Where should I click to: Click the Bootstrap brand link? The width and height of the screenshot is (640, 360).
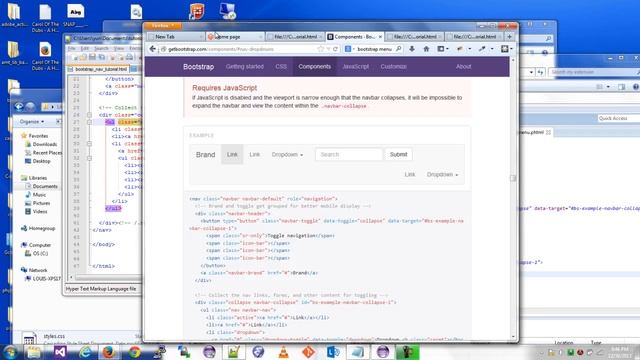(x=198, y=67)
